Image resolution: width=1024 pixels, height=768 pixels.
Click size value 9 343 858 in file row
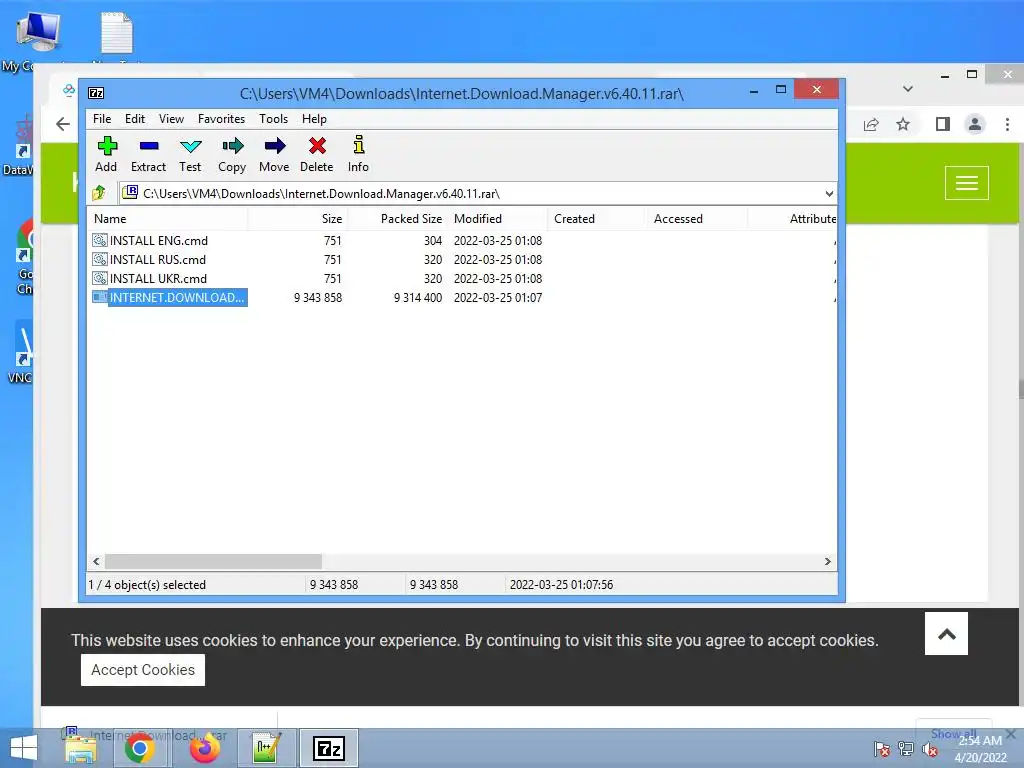coord(318,298)
